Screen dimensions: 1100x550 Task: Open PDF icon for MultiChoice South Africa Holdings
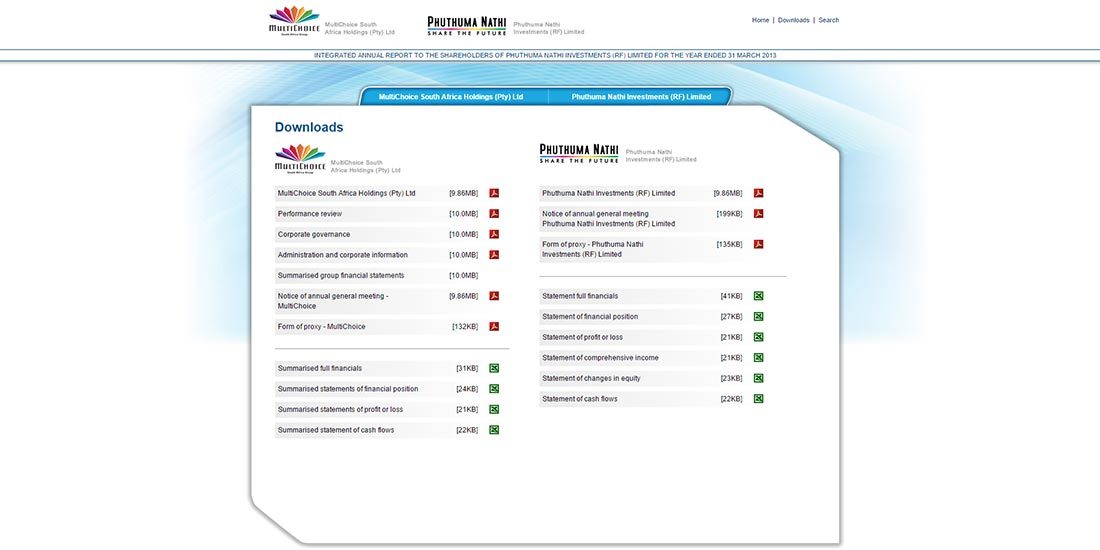[x=494, y=193]
